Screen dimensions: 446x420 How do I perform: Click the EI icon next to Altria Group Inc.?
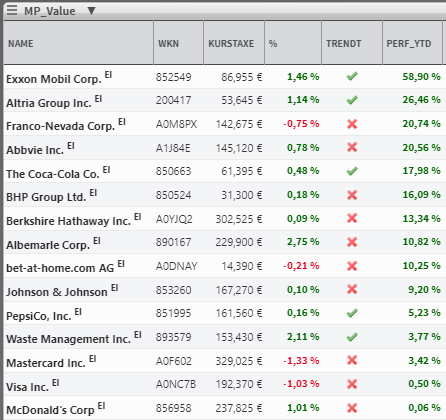98,98
